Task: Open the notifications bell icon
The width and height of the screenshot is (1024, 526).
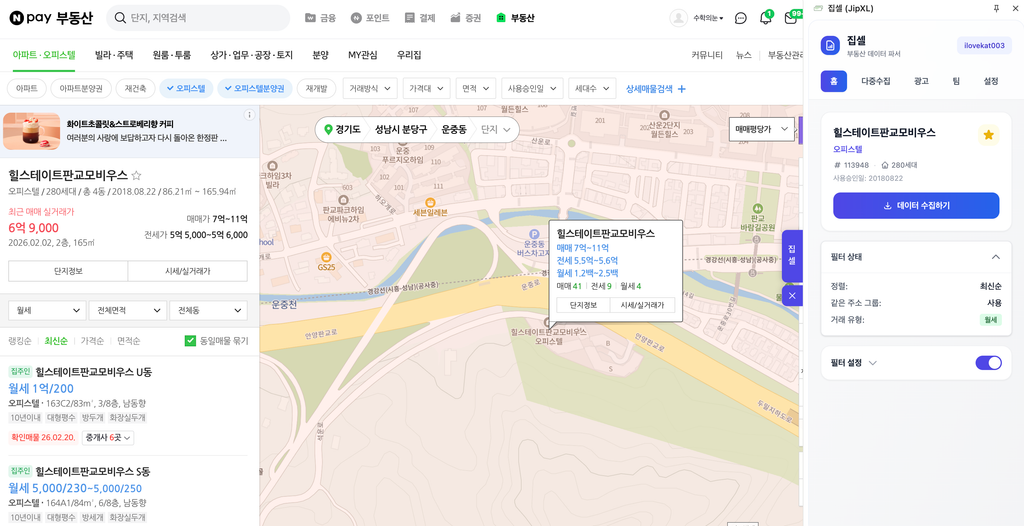Action: 765,18
